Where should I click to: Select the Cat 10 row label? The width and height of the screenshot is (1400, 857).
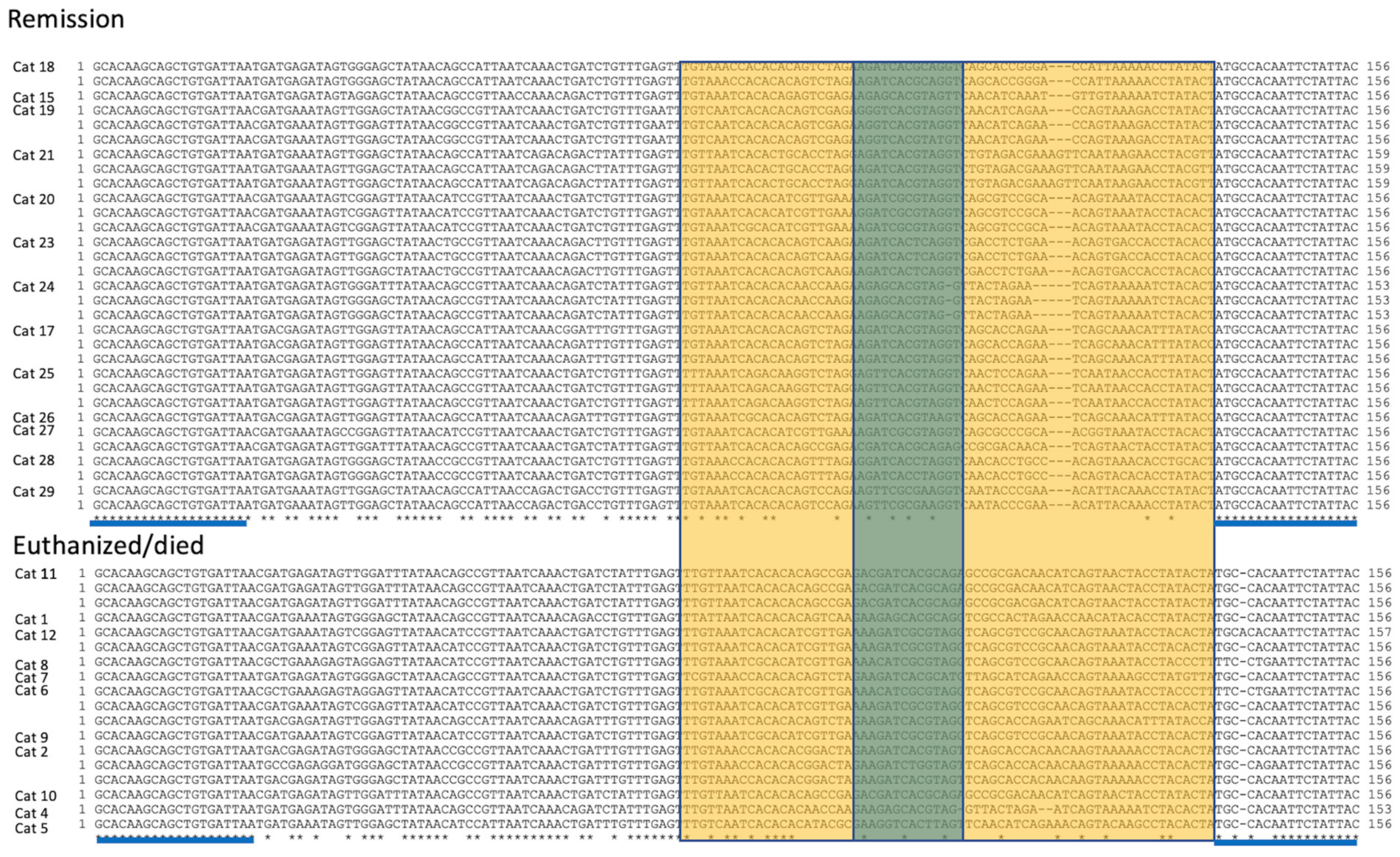click(x=36, y=796)
